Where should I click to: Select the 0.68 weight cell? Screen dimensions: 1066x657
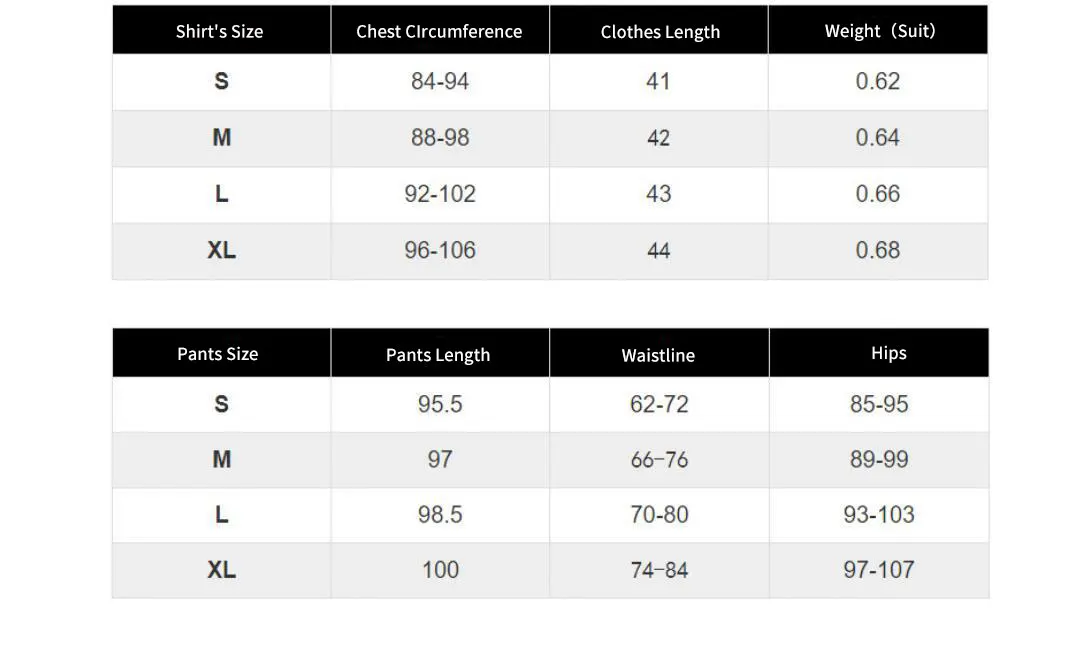pyautogui.click(x=878, y=250)
